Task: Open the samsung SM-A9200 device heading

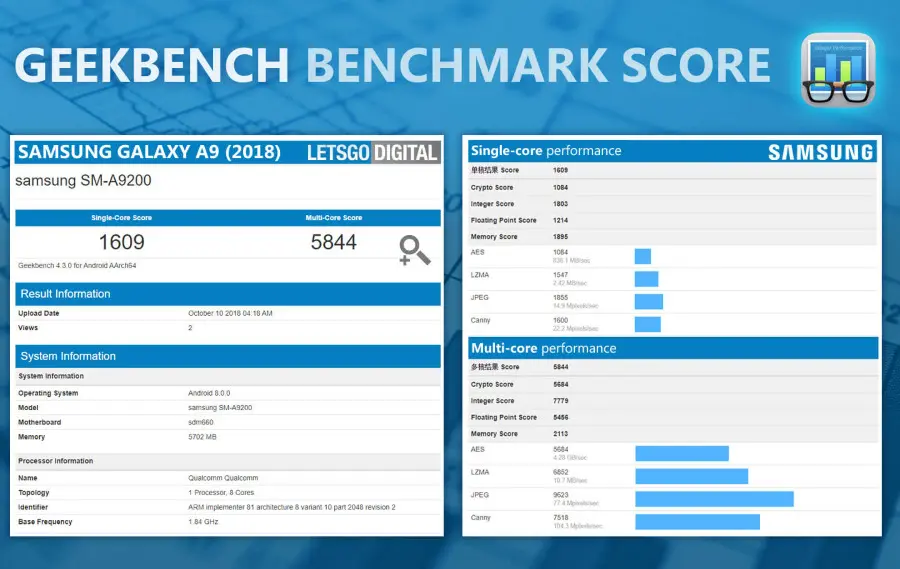Action: pyautogui.click(x=83, y=181)
